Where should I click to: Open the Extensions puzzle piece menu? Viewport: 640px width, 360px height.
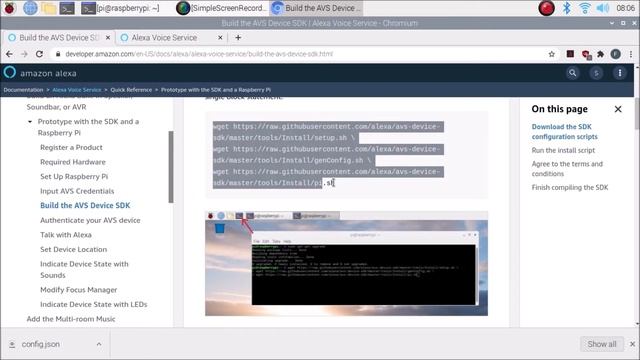point(600,54)
